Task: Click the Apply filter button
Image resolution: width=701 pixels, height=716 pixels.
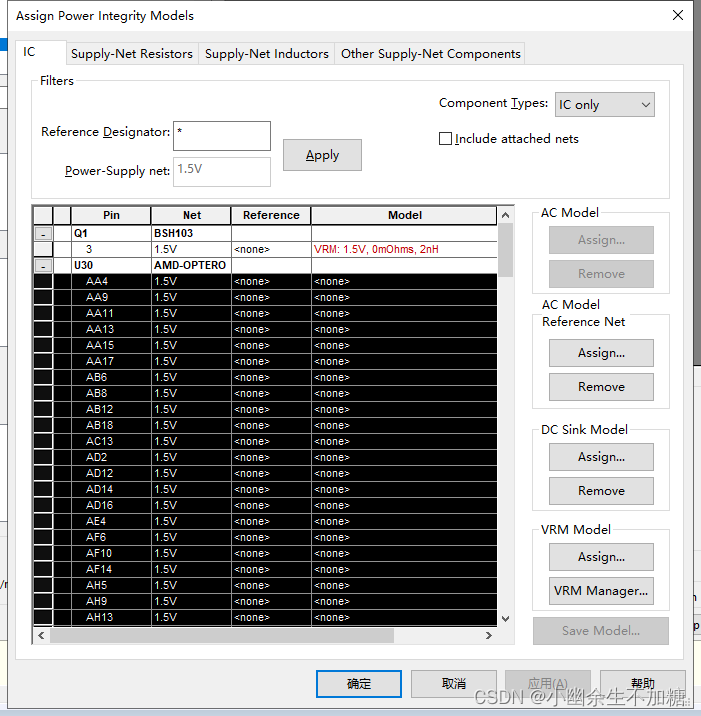Action: tap(322, 155)
